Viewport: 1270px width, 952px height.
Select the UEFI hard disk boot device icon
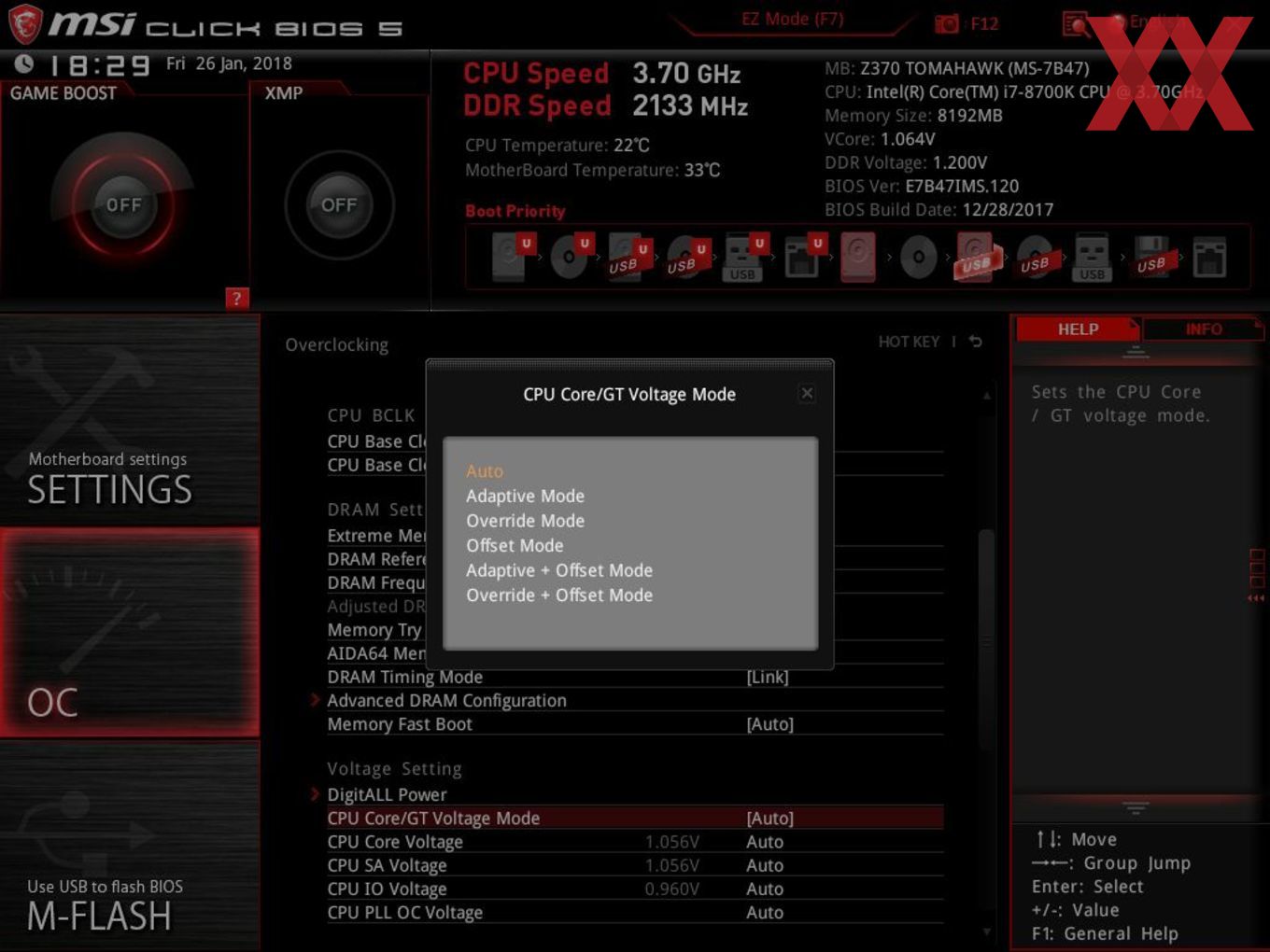coord(512,256)
